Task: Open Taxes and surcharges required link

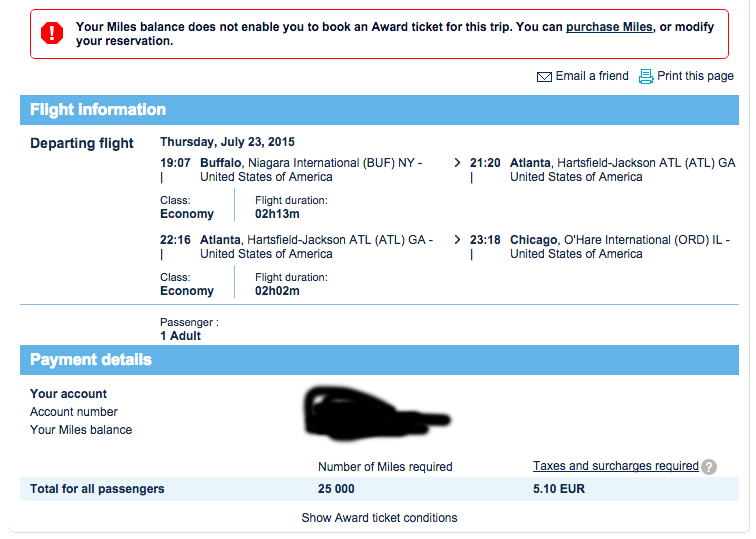Action: click(x=615, y=466)
